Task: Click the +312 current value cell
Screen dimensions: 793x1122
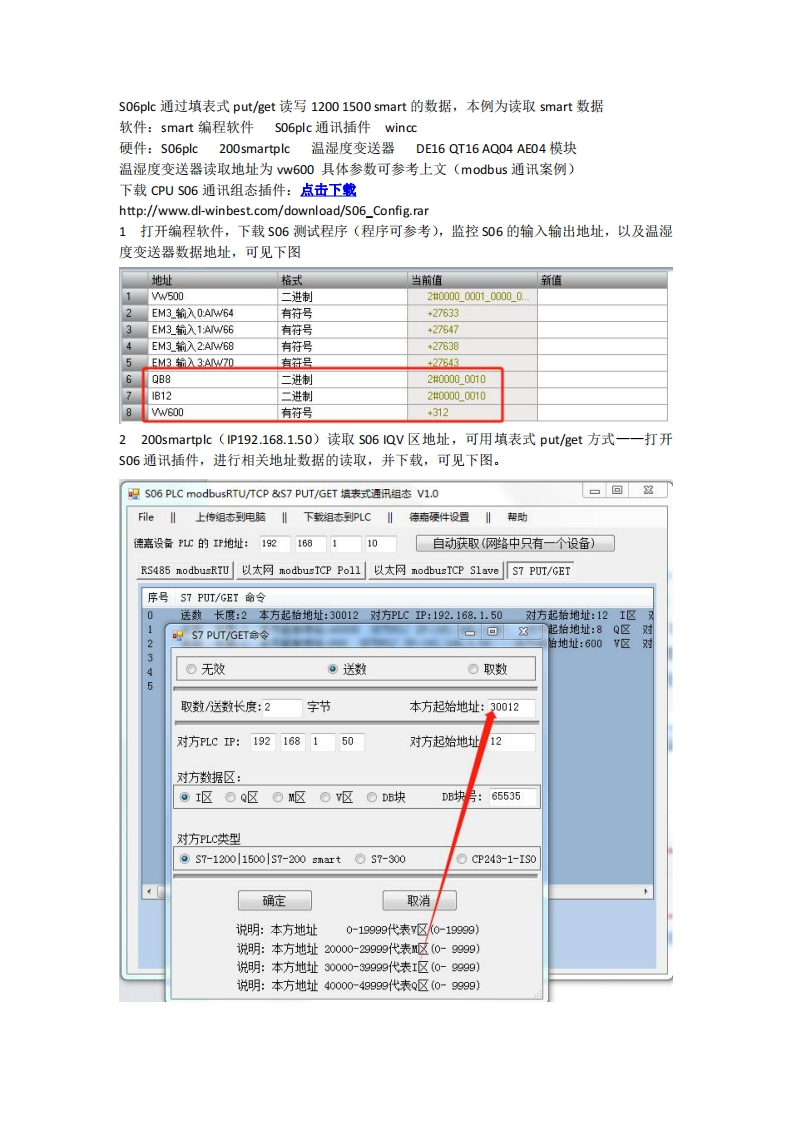Action: (x=472, y=412)
